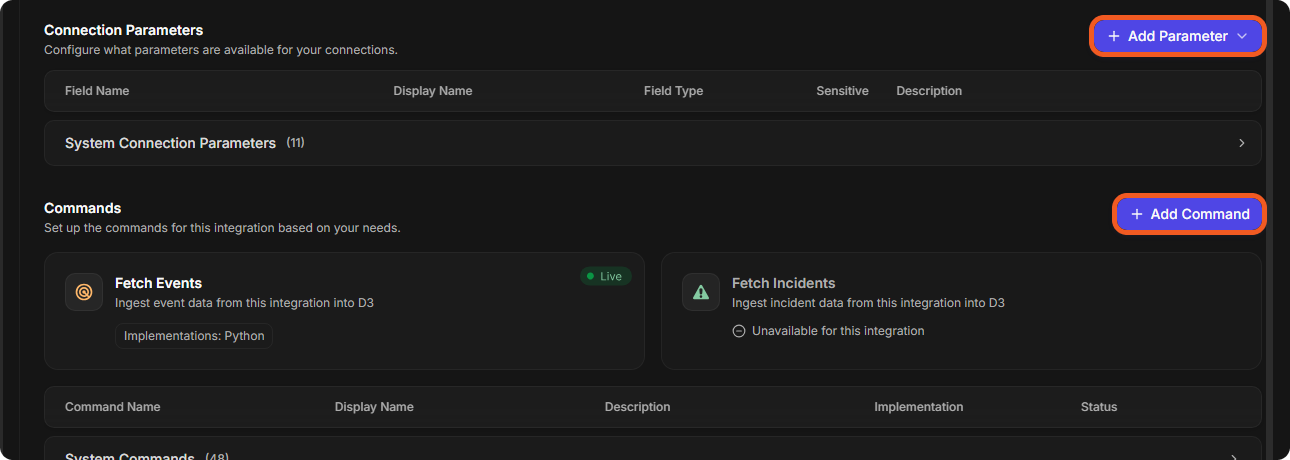Click the commands Display Name column header
The height and width of the screenshot is (460, 1290).
click(374, 407)
